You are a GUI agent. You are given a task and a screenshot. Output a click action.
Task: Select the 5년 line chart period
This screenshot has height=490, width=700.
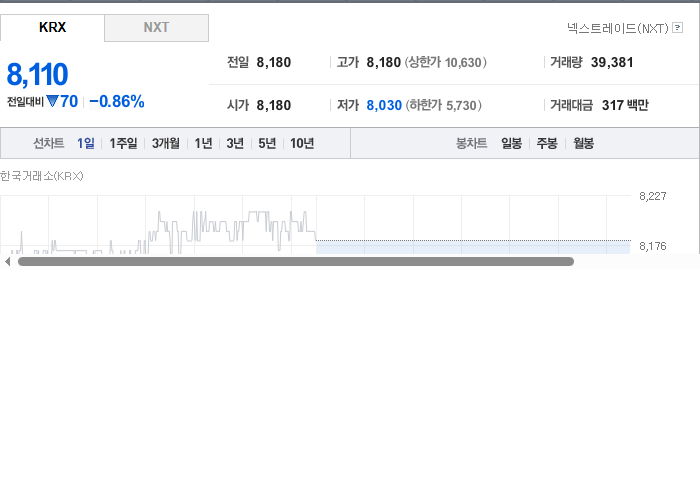coord(267,143)
